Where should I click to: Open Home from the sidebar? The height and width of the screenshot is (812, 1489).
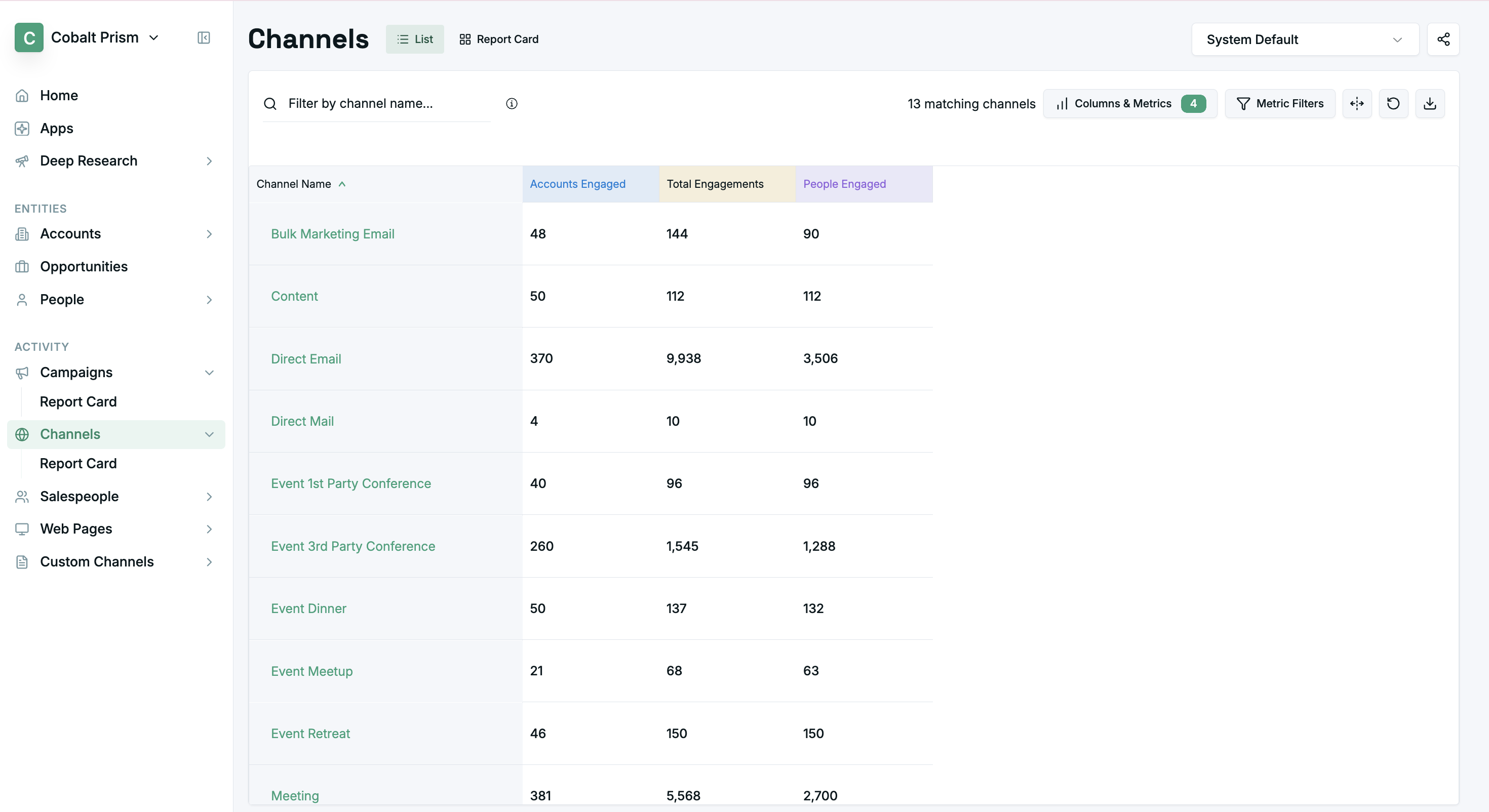[58, 95]
